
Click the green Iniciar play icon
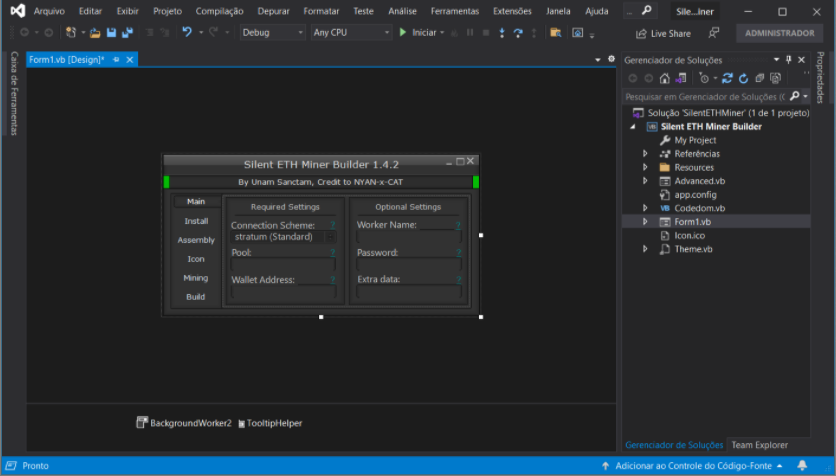403,33
